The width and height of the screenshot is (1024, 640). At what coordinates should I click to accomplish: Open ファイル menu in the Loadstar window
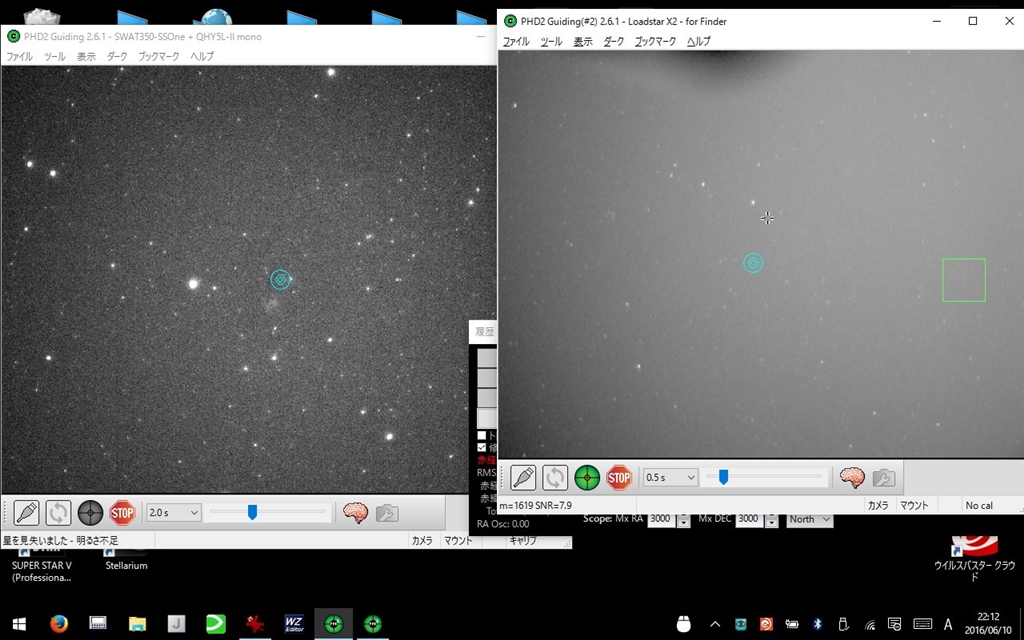tap(516, 41)
